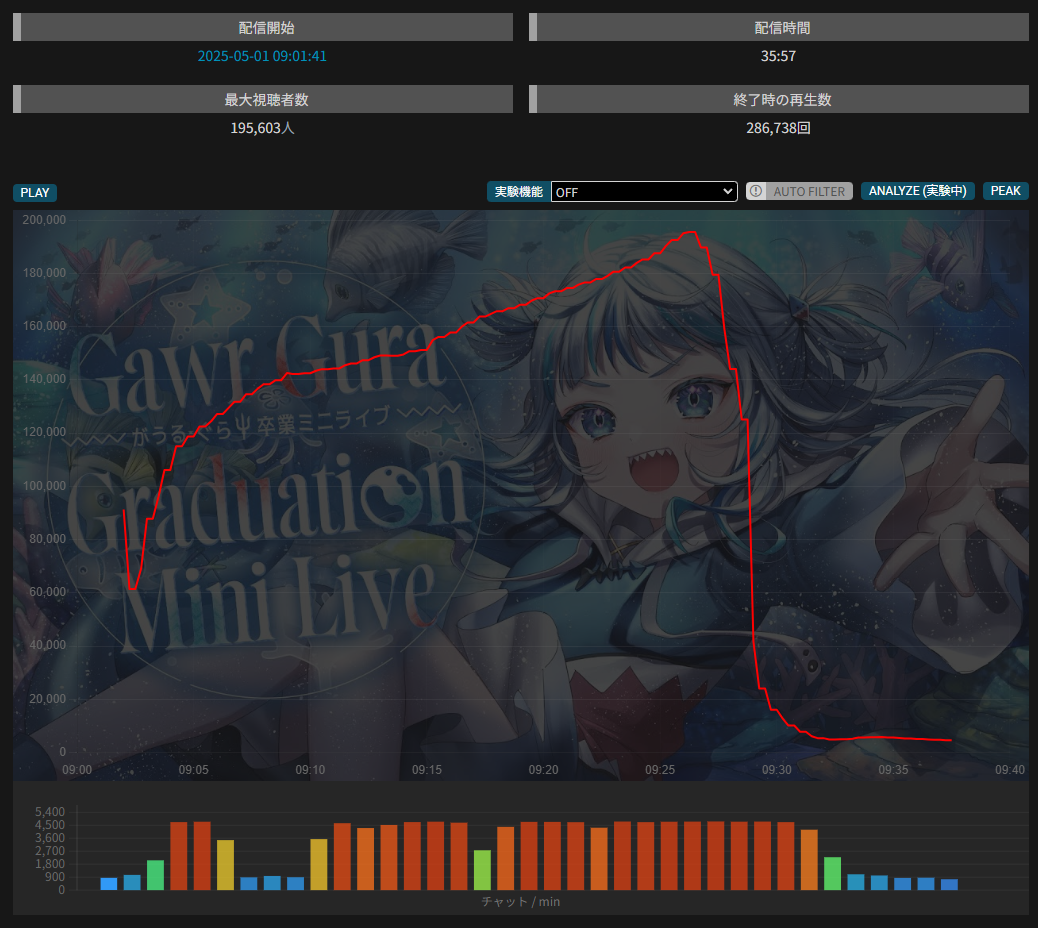The height and width of the screenshot is (928, 1038).
Task: Click the 5,400 label on the chat axis
Action: (x=50, y=812)
